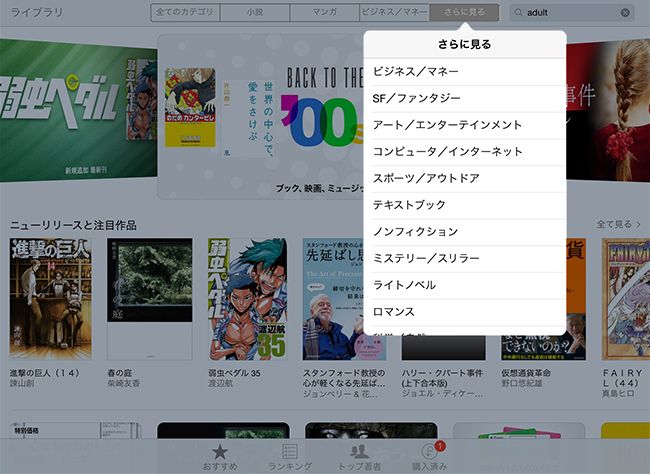Open FAIRY TAIL (44) book cover
This screenshot has width=650, height=474.
click(626, 299)
